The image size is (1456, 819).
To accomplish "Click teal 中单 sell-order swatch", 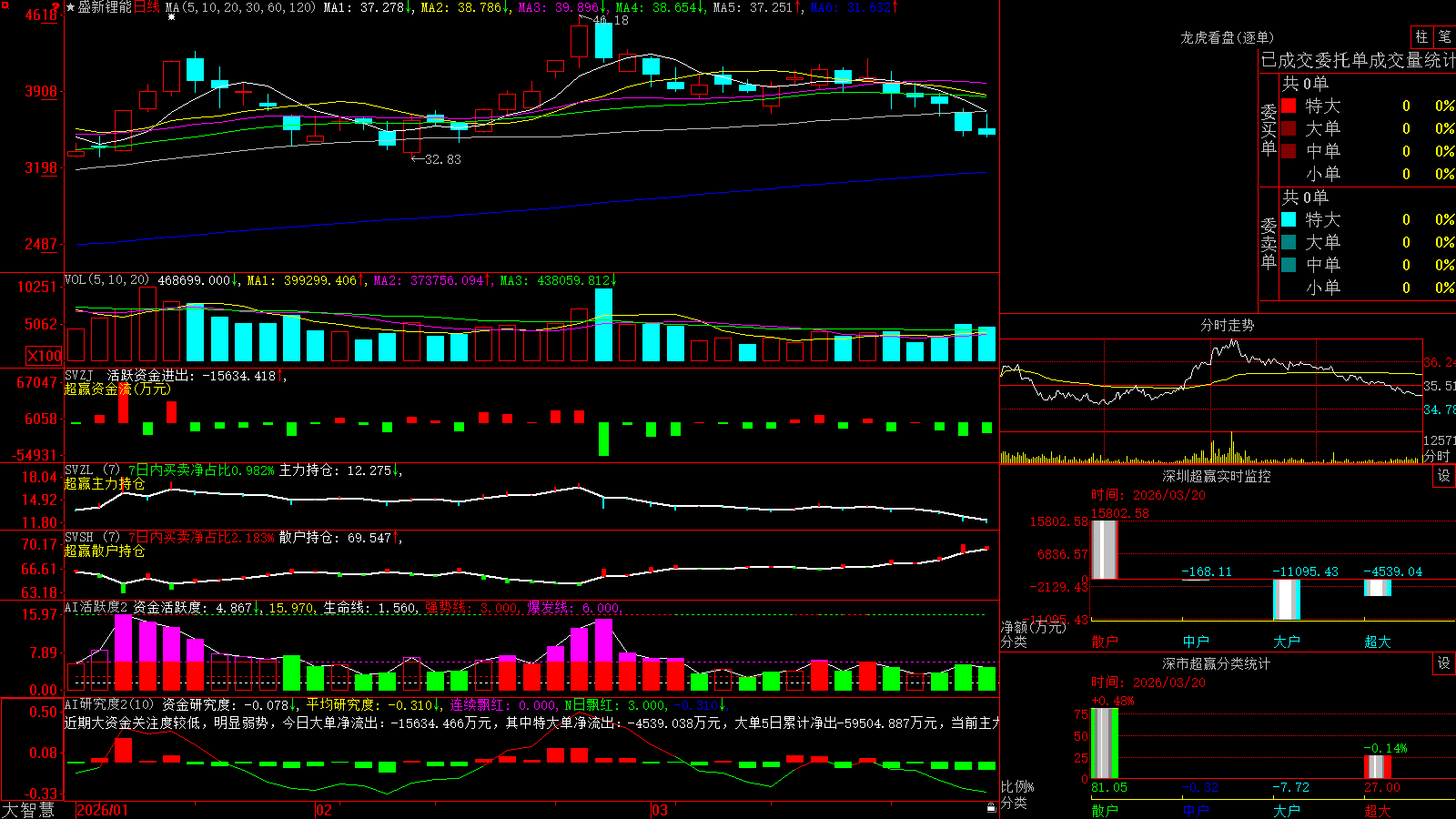I will [x=1289, y=265].
